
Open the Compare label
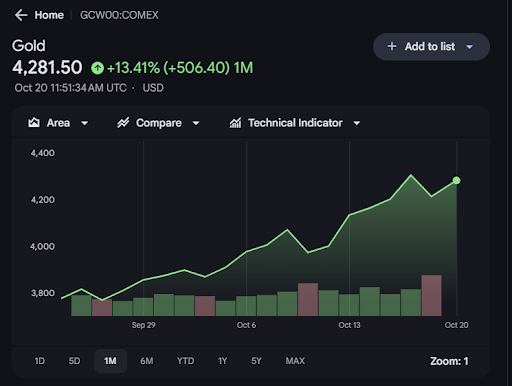tap(159, 123)
